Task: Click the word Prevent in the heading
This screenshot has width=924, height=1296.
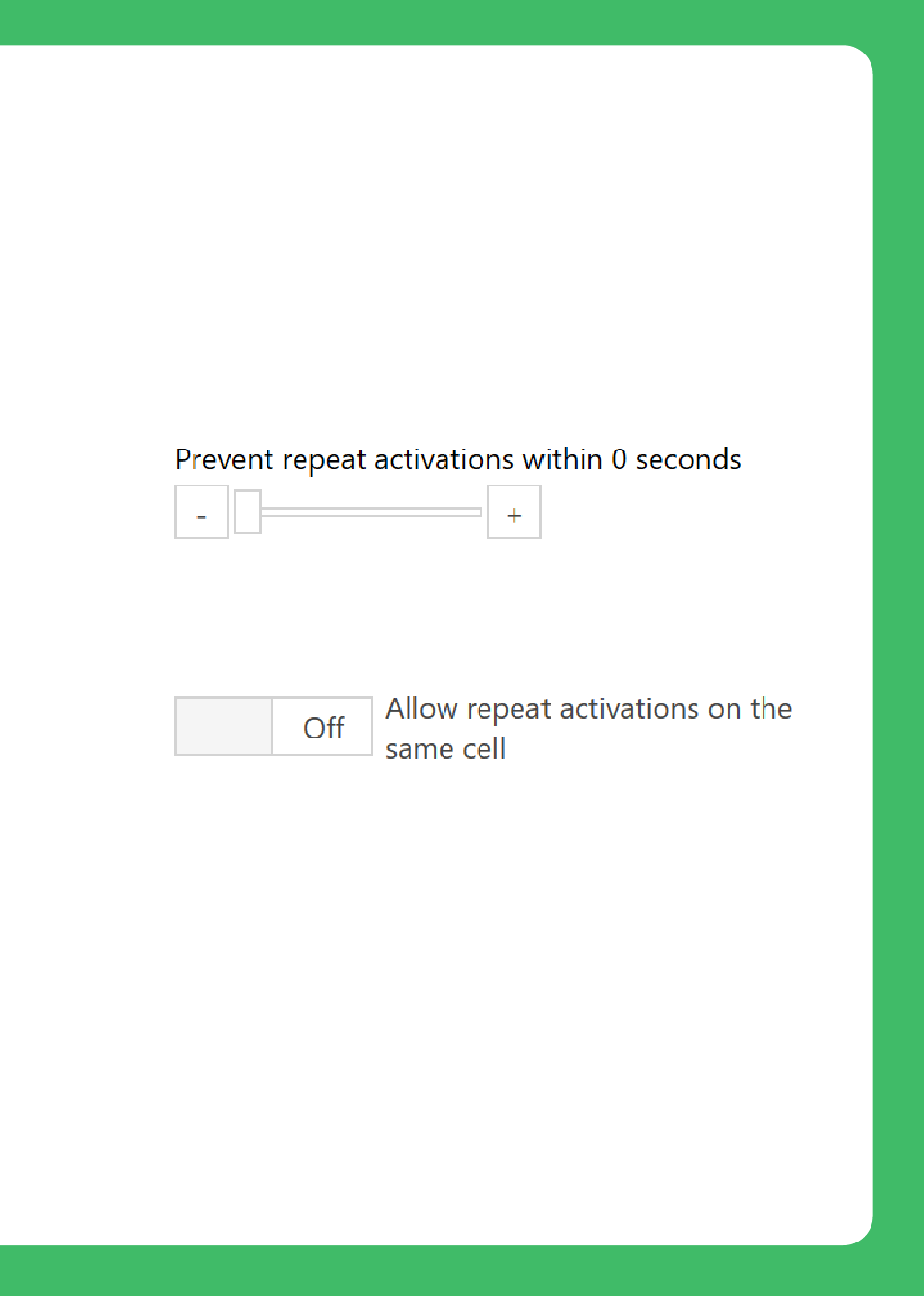Action: coord(225,459)
